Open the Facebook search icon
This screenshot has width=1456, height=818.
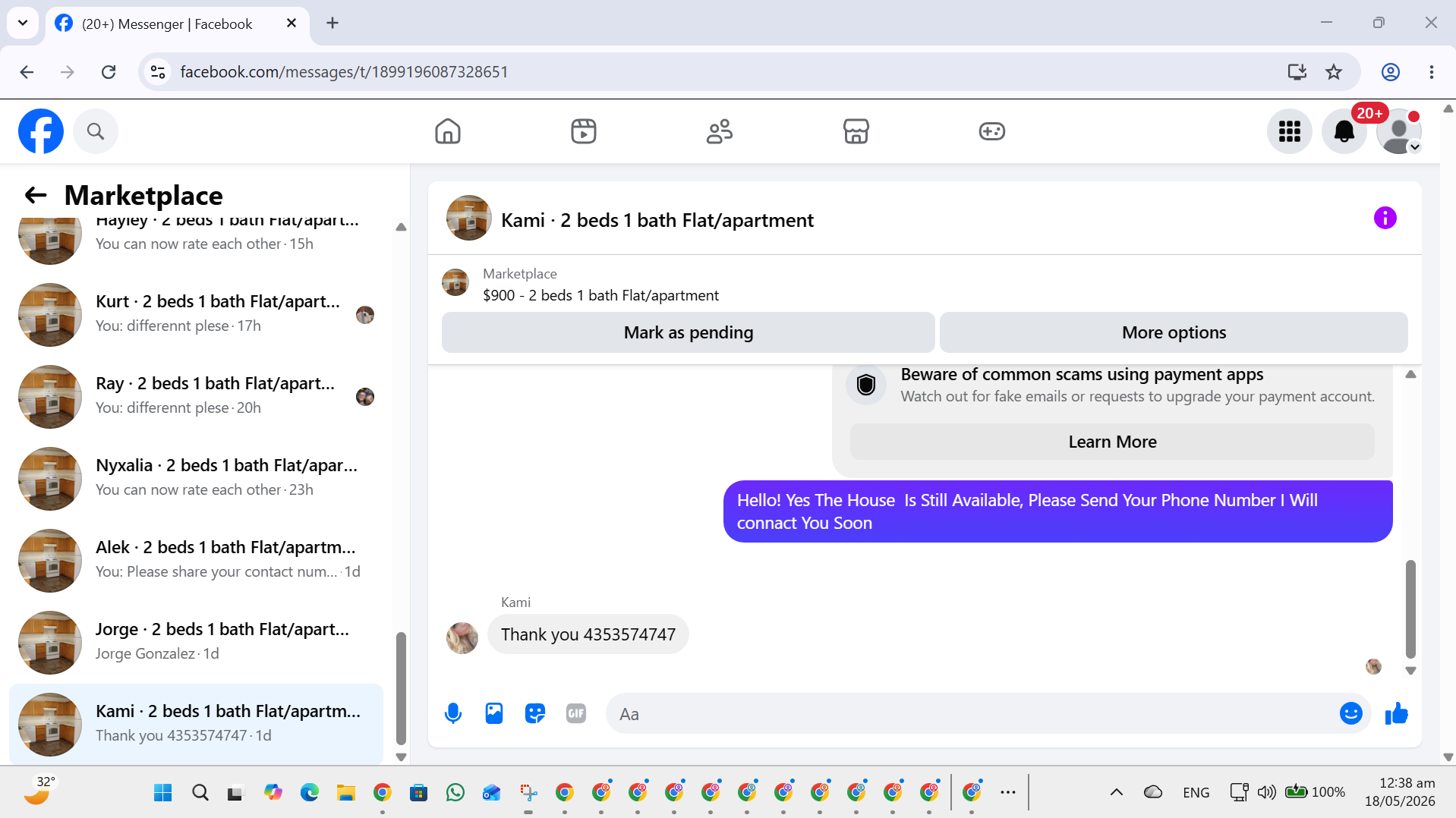tap(96, 131)
